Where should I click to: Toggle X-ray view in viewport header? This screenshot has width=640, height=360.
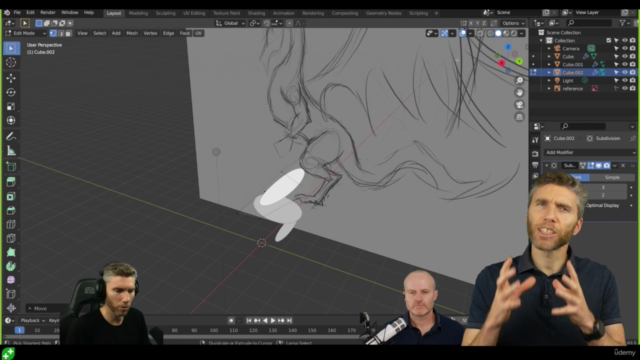tap(480, 33)
